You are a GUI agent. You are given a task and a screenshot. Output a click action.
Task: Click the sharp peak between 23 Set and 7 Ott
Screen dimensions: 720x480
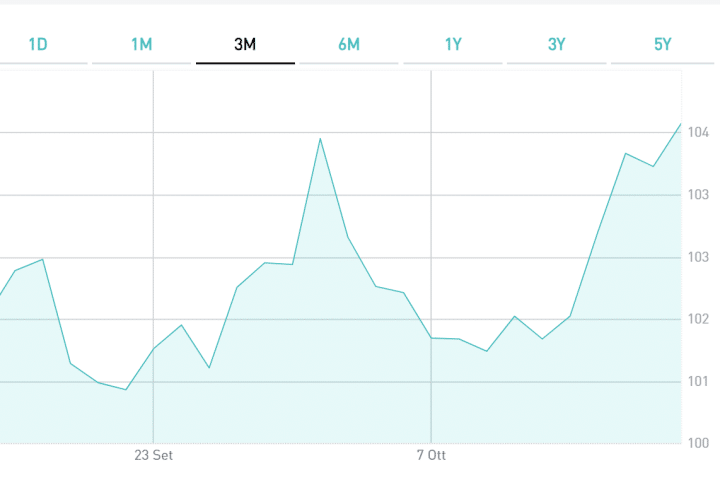[x=320, y=138]
